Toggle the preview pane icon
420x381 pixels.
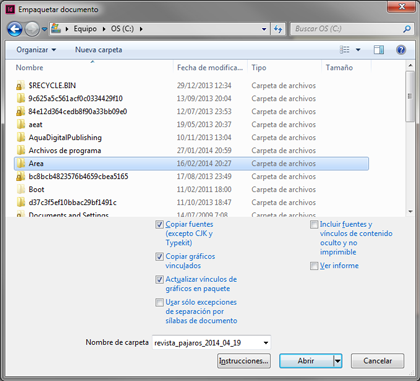tap(379, 50)
